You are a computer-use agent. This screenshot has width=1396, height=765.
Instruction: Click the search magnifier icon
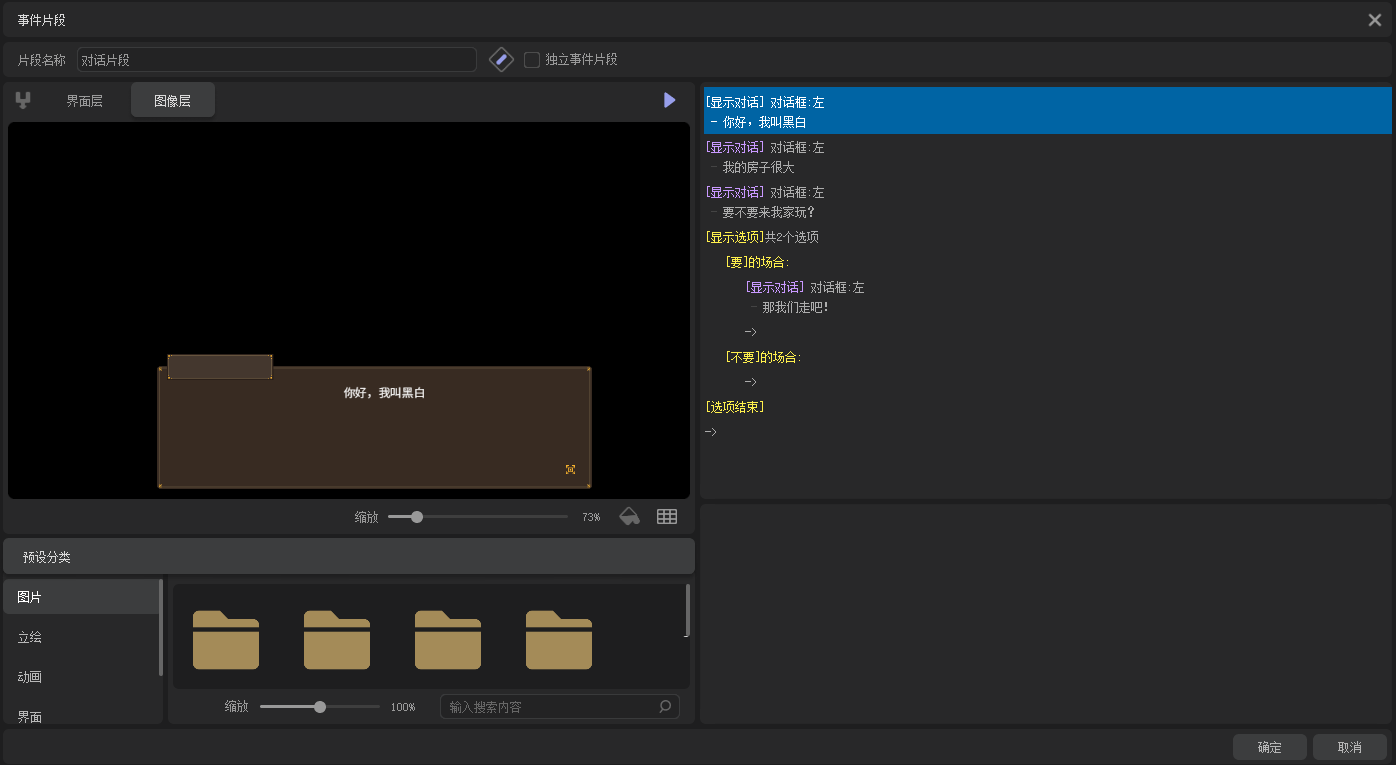click(665, 707)
